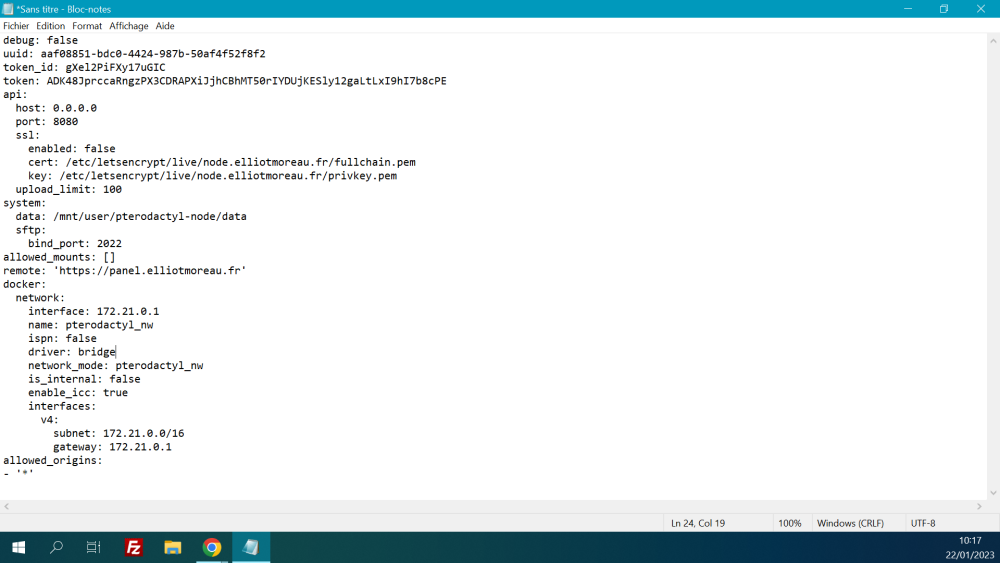Viewport: 1000px width, 563px height.
Task: Click the 'interfaces:' line
Action: pos(62,406)
